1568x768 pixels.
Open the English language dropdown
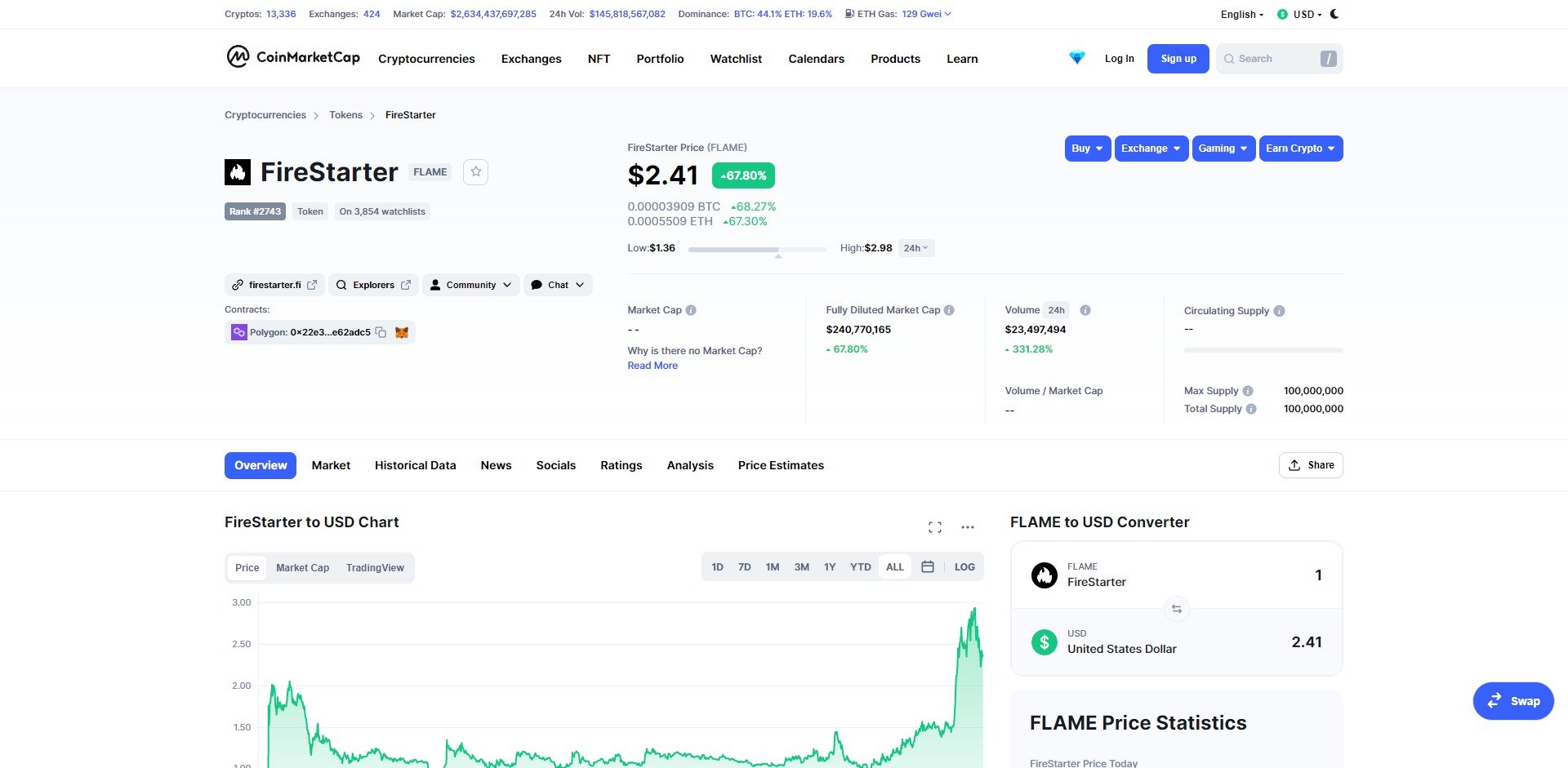[1241, 14]
